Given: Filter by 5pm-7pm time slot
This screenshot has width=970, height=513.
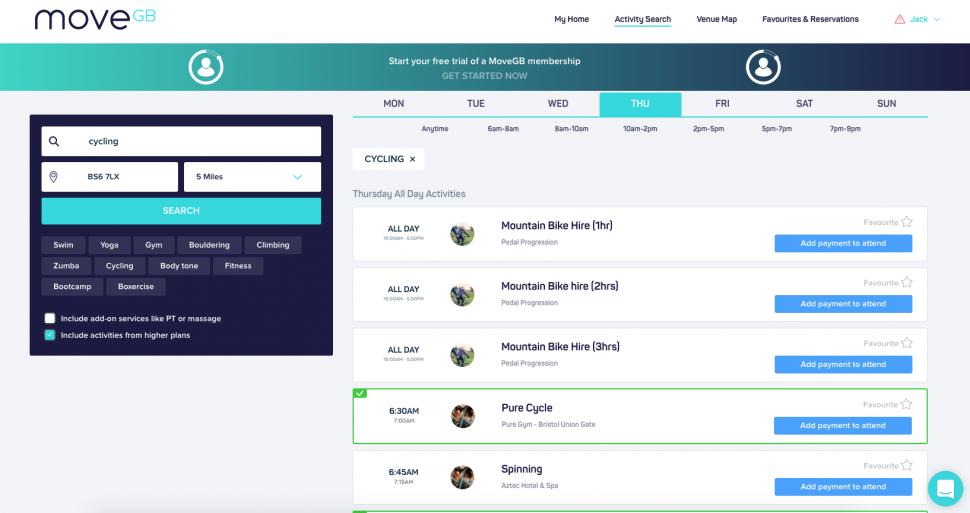Looking at the screenshot, I should 777,129.
